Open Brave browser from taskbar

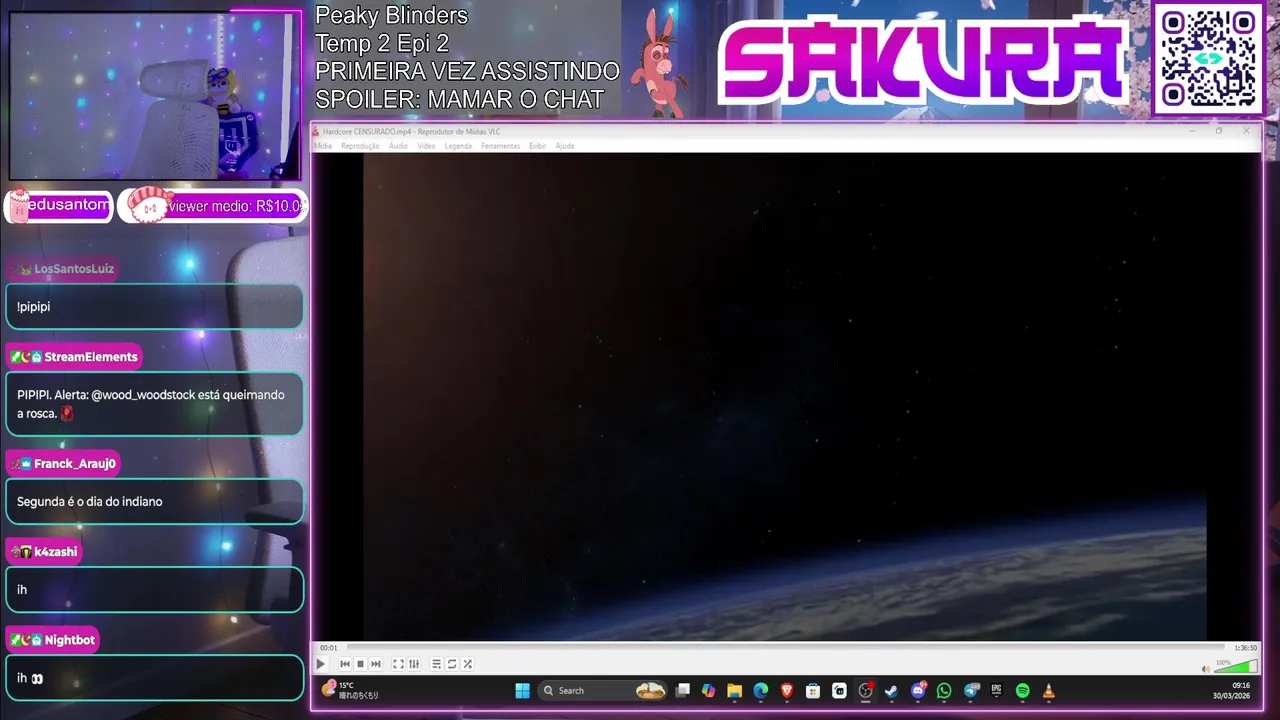coord(787,690)
